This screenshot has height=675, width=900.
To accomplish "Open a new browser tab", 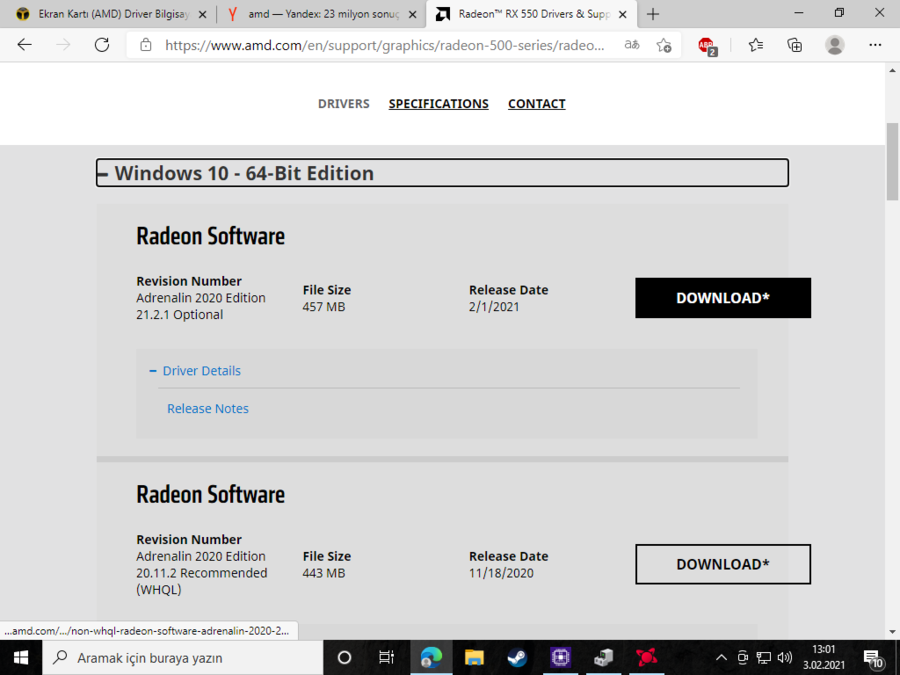I will tap(653, 14).
